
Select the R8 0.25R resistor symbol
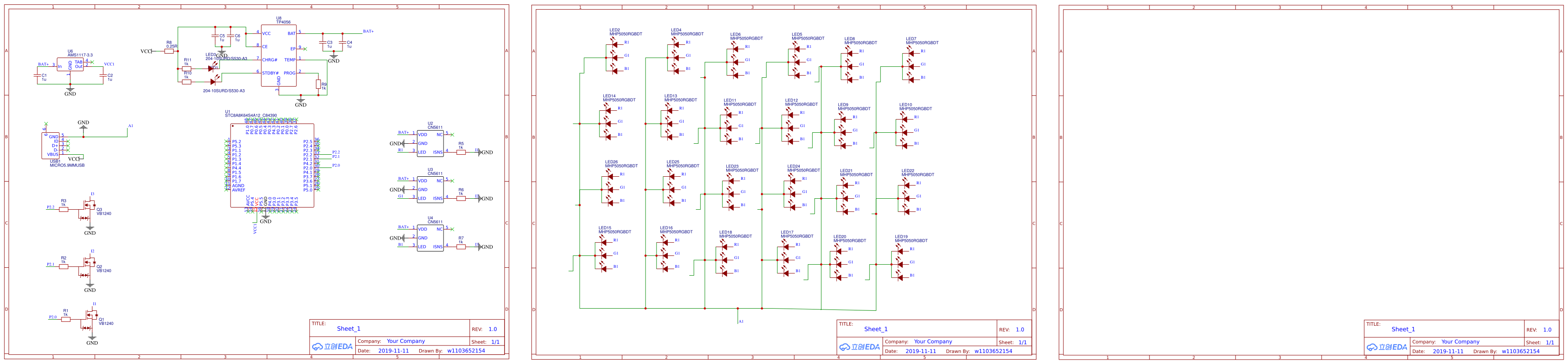click(x=169, y=51)
